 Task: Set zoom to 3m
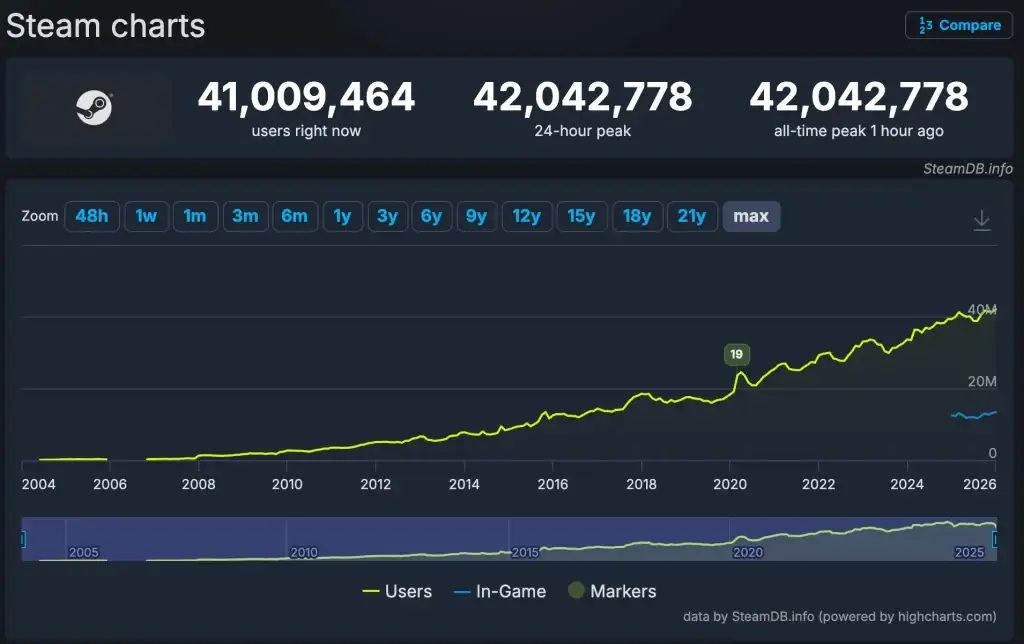[x=245, y=216]
